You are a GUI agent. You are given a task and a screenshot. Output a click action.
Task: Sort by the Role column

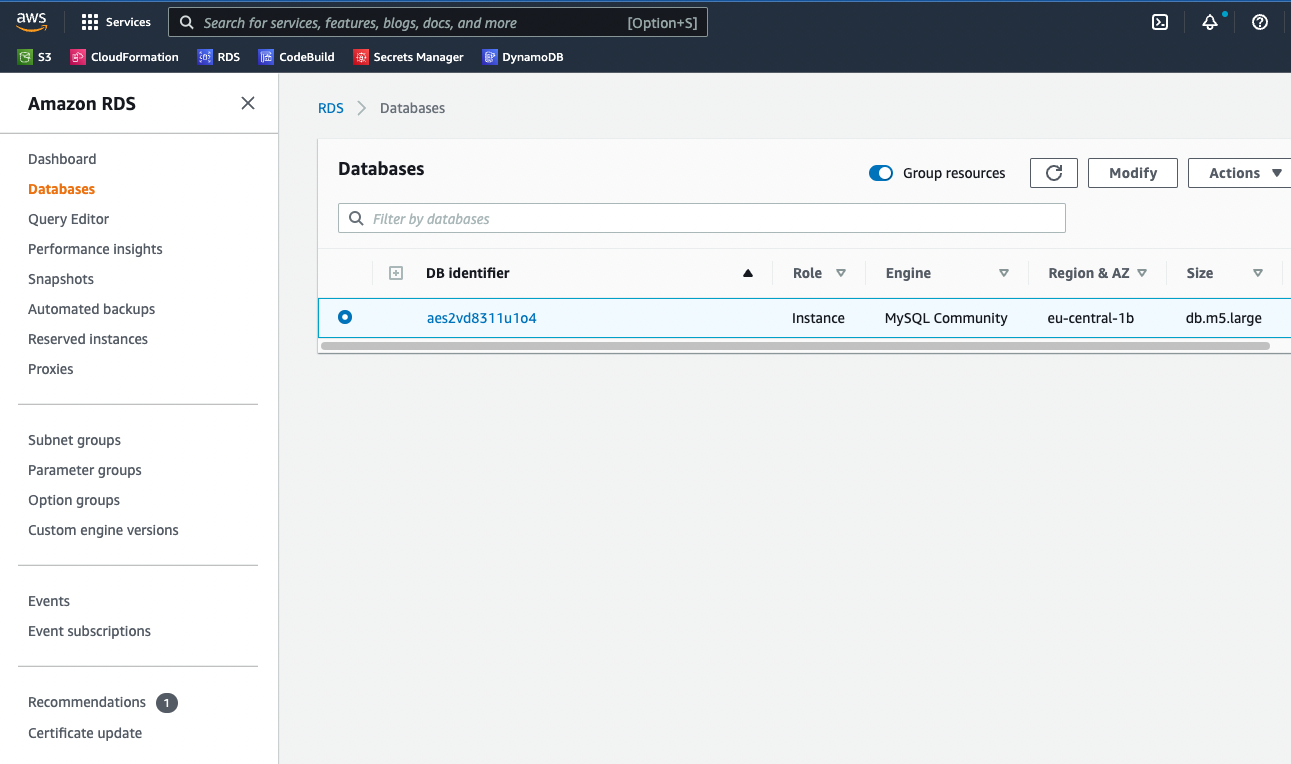(841, 273)
